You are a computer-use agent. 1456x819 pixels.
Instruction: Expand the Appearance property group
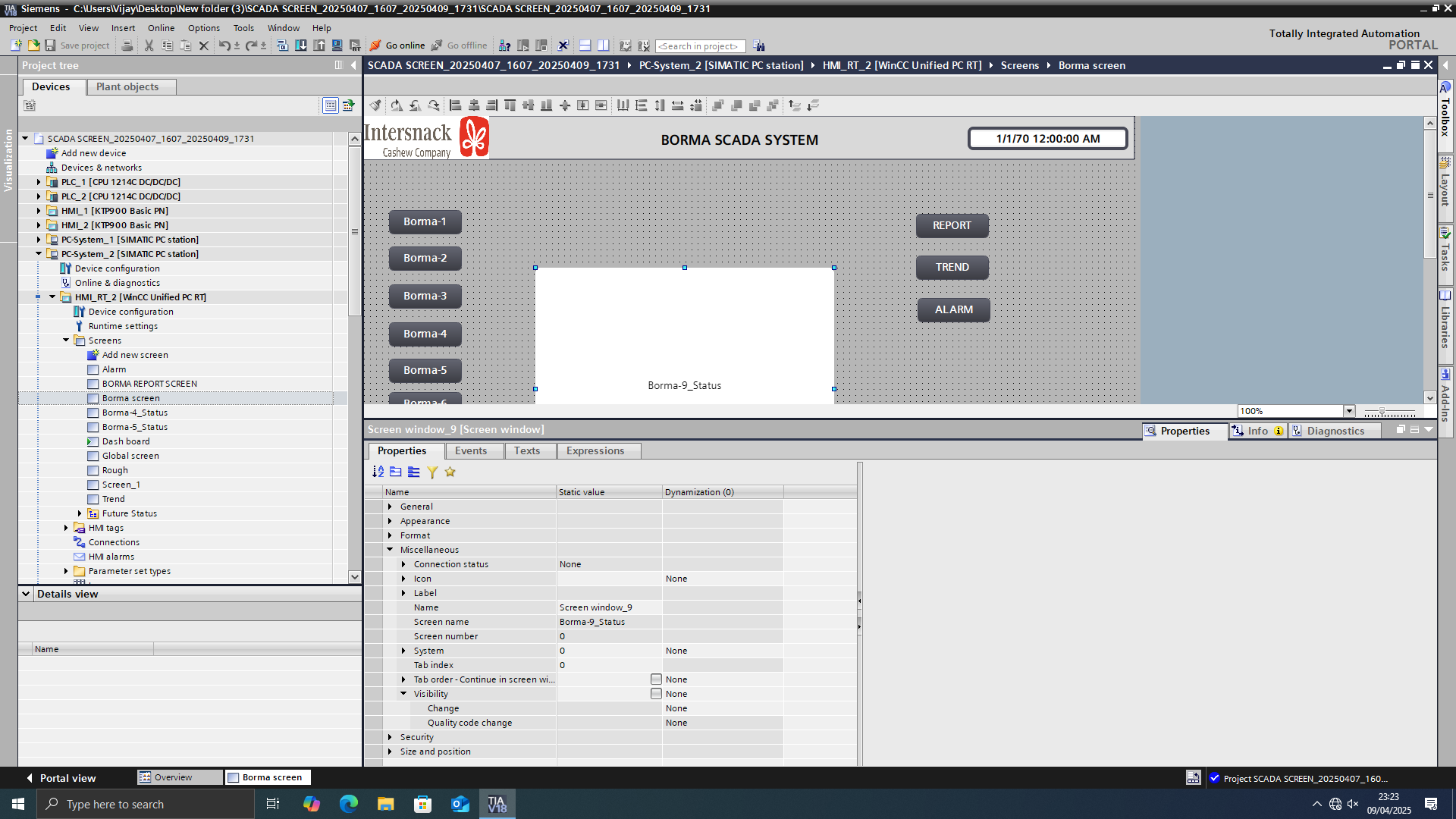tap(391, 521)
